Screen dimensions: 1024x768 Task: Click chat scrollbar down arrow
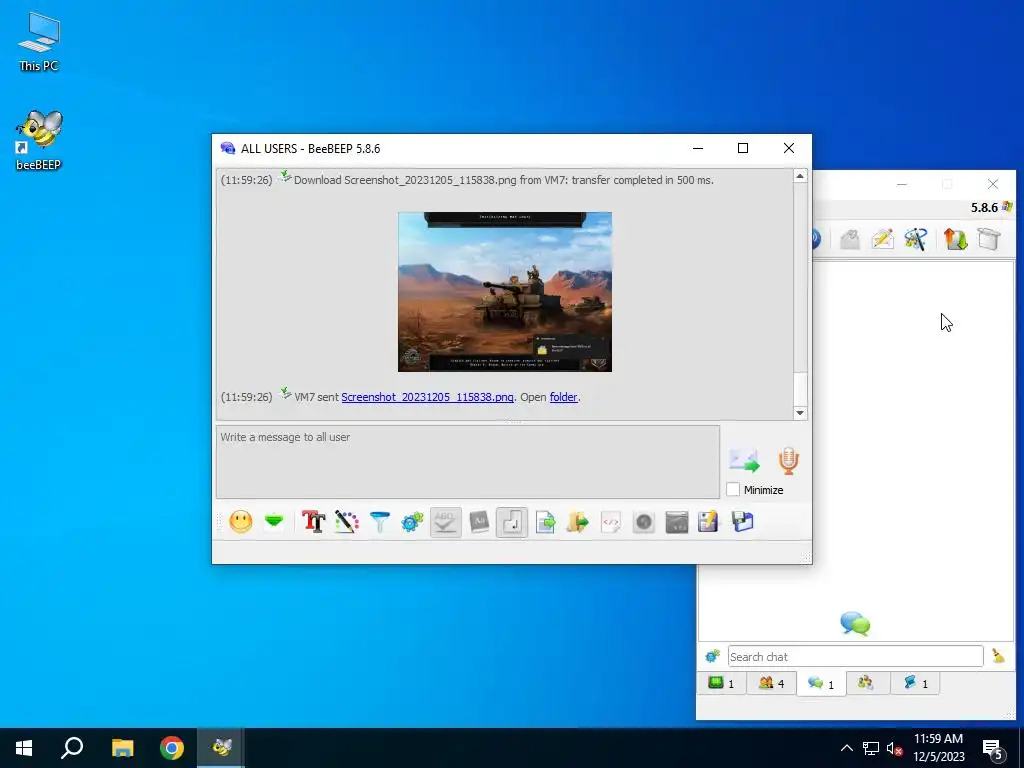click(x=800, y=413)
